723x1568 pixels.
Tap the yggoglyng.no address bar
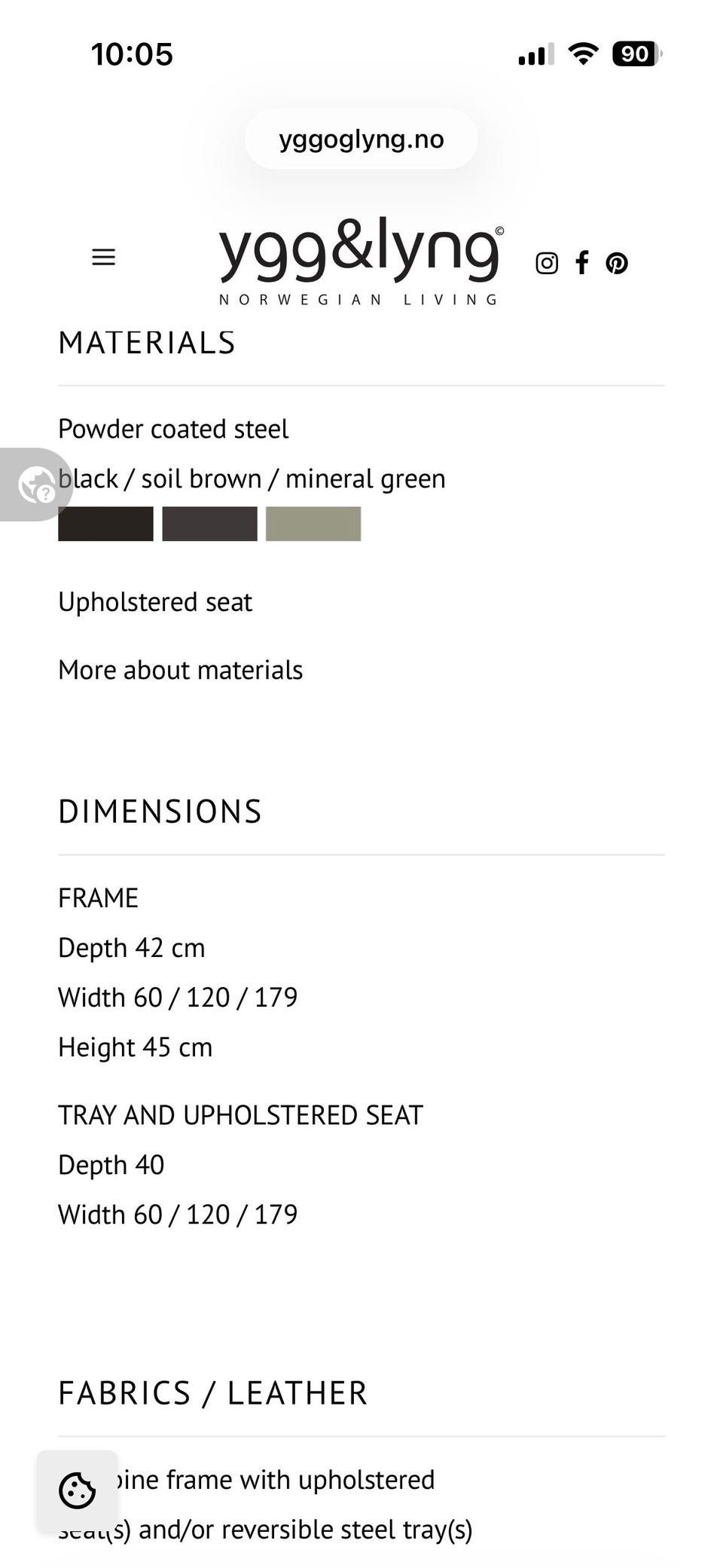pos(361,139)
